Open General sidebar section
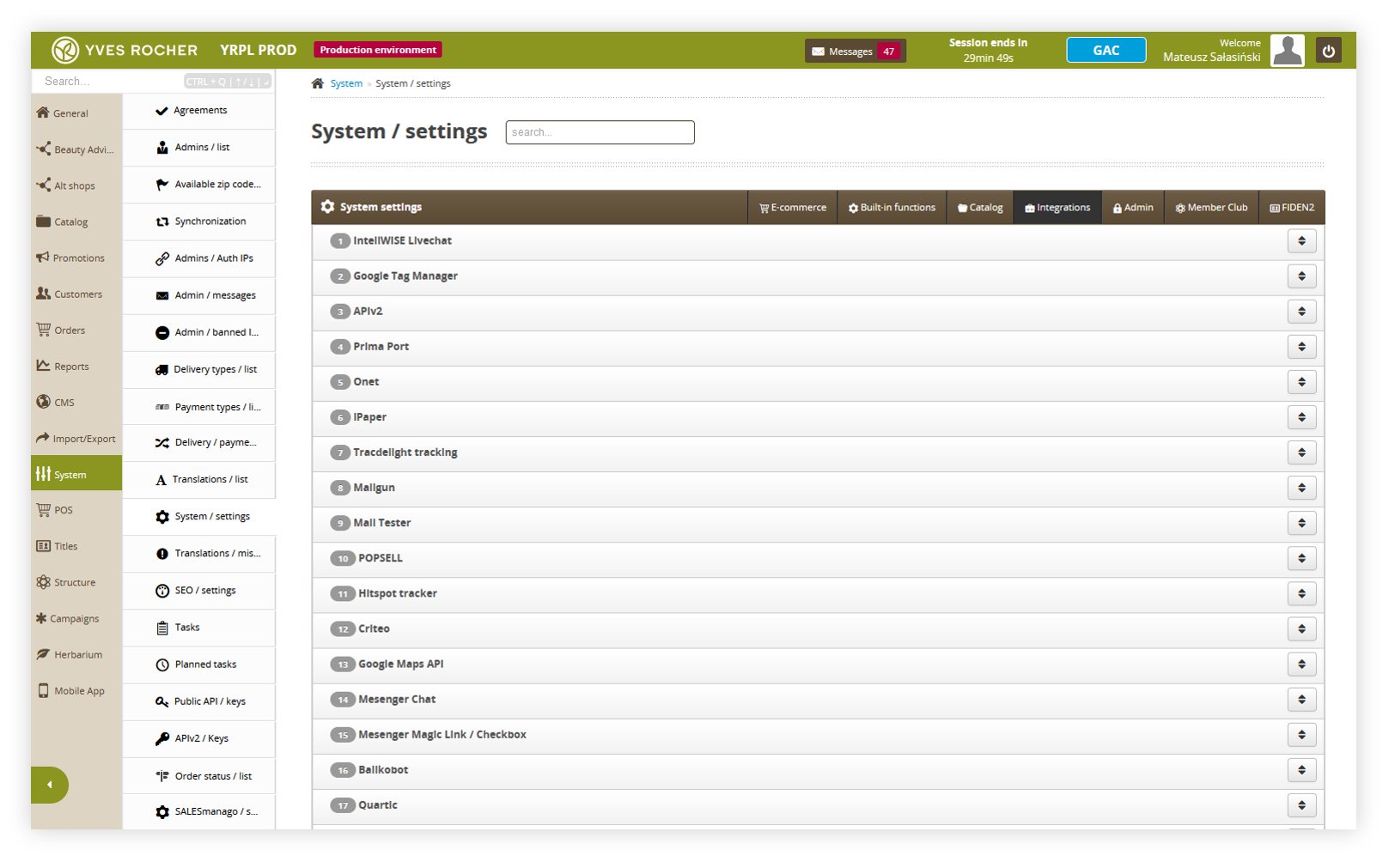The image size is (1395, 868). pyautogui.click(x=76, y=113)
